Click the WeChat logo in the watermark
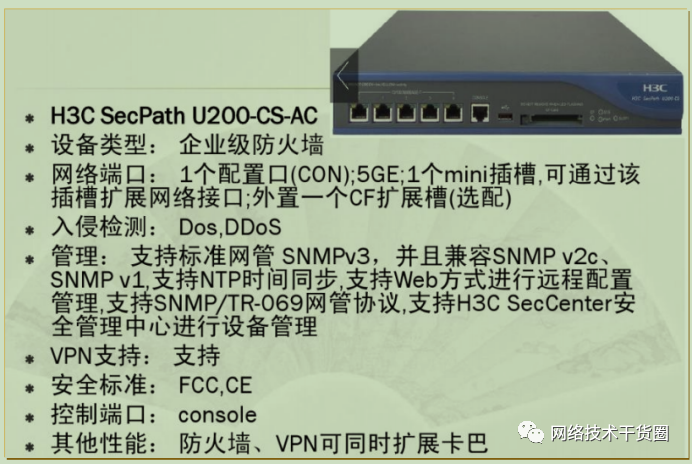This screenshot has width=692, height=464. pyautogui.click(x=531, y=431)
